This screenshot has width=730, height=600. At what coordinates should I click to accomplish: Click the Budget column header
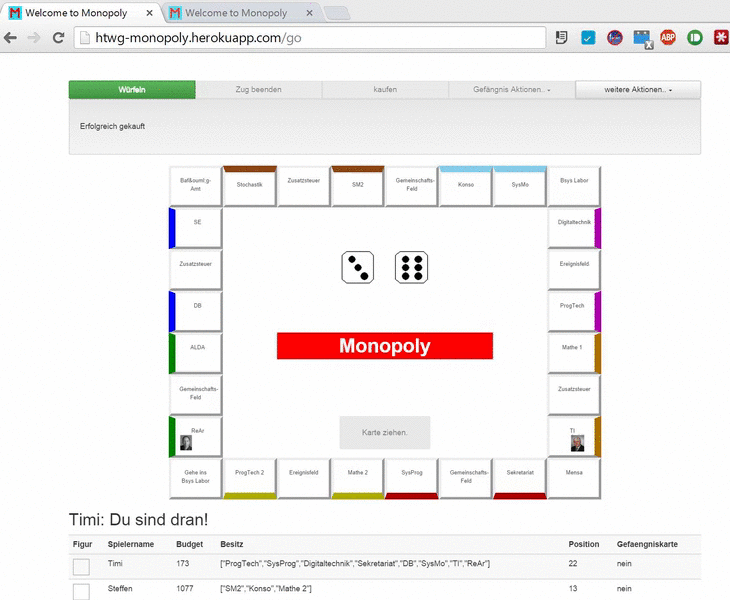tap(189, 544)
